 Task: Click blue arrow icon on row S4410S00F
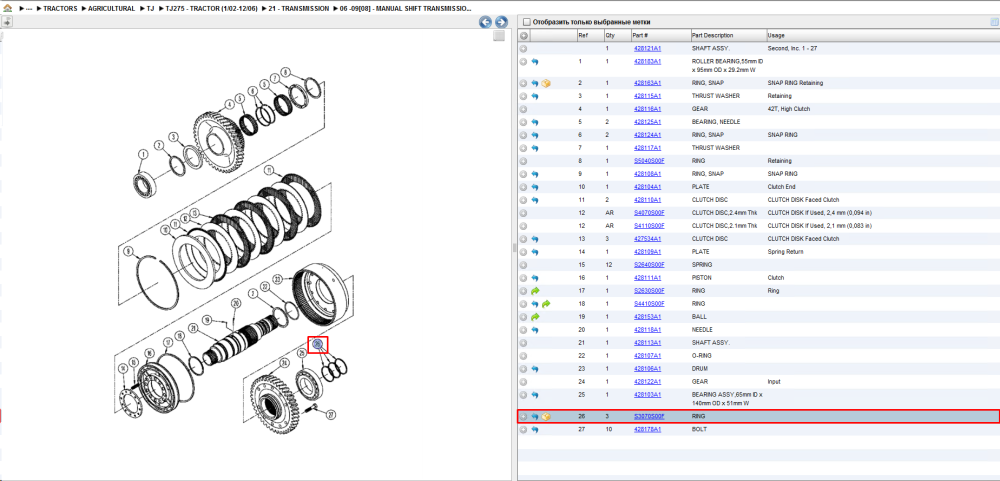tap(534, 304)
